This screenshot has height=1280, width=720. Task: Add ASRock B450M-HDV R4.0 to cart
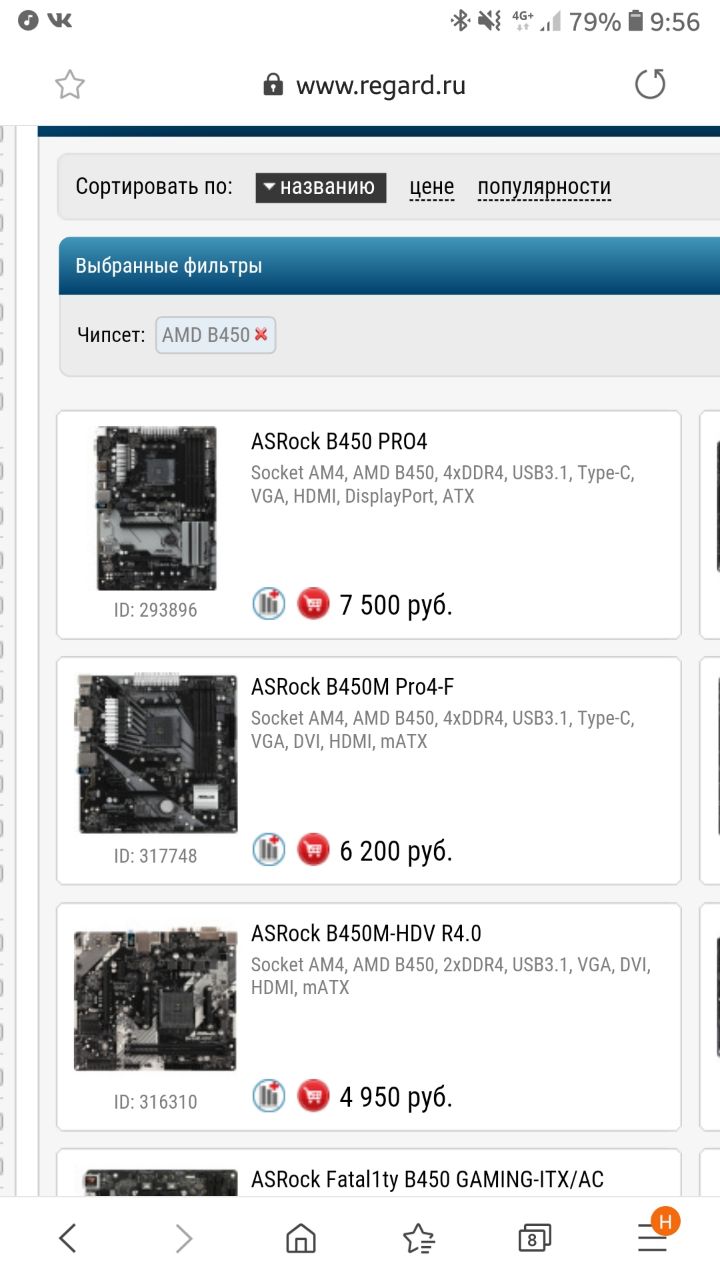pos(313,1096)
